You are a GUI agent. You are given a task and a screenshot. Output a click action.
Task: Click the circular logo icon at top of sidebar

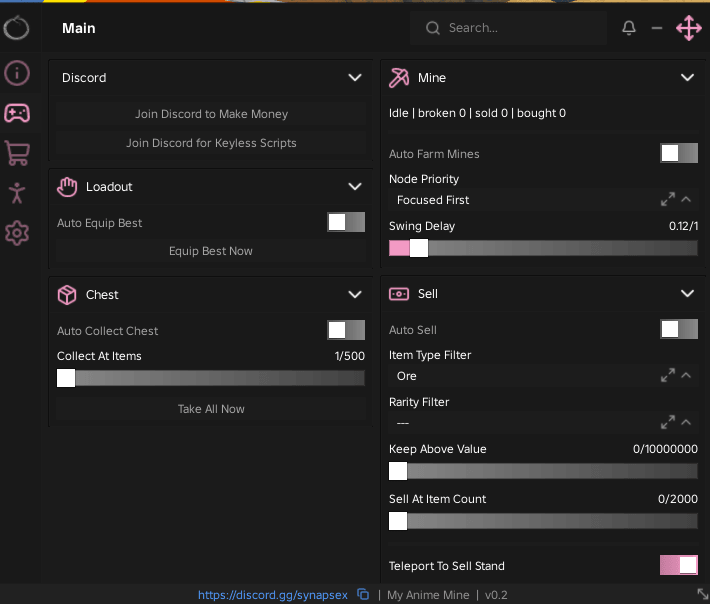tap(16, 28)
